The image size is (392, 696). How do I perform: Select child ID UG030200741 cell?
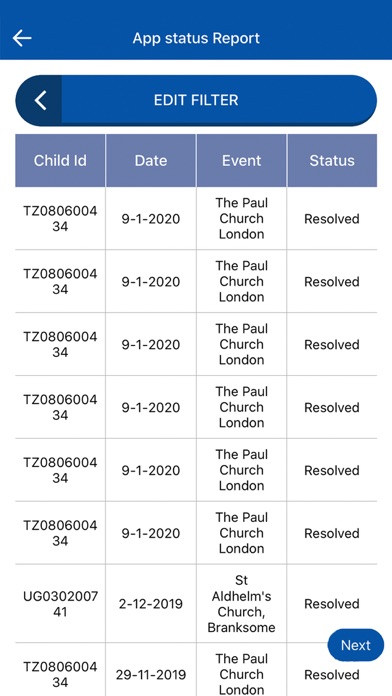(60, 604)
